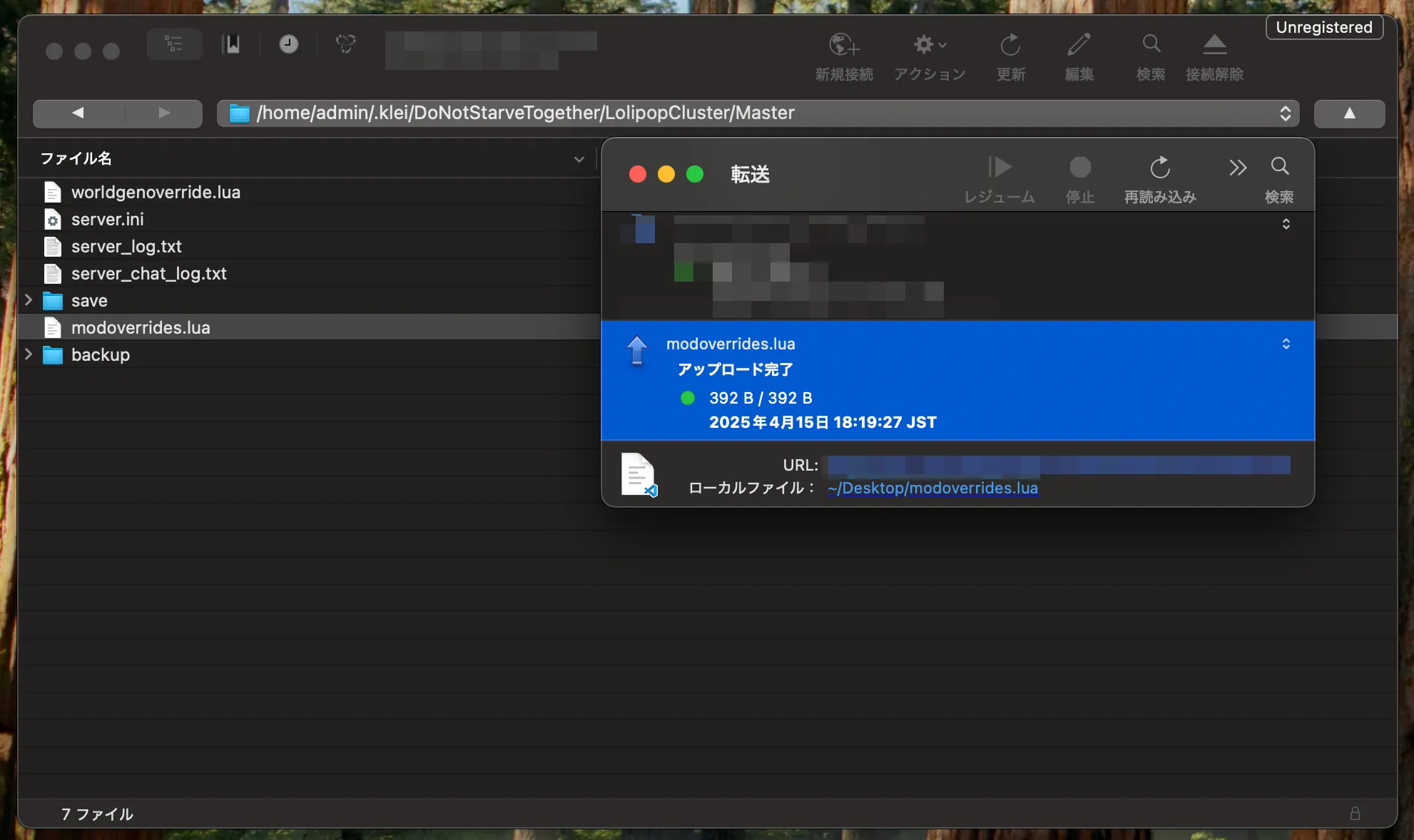Click the stepper arrows on modoverrides.lua transfer

point(1286,344)
